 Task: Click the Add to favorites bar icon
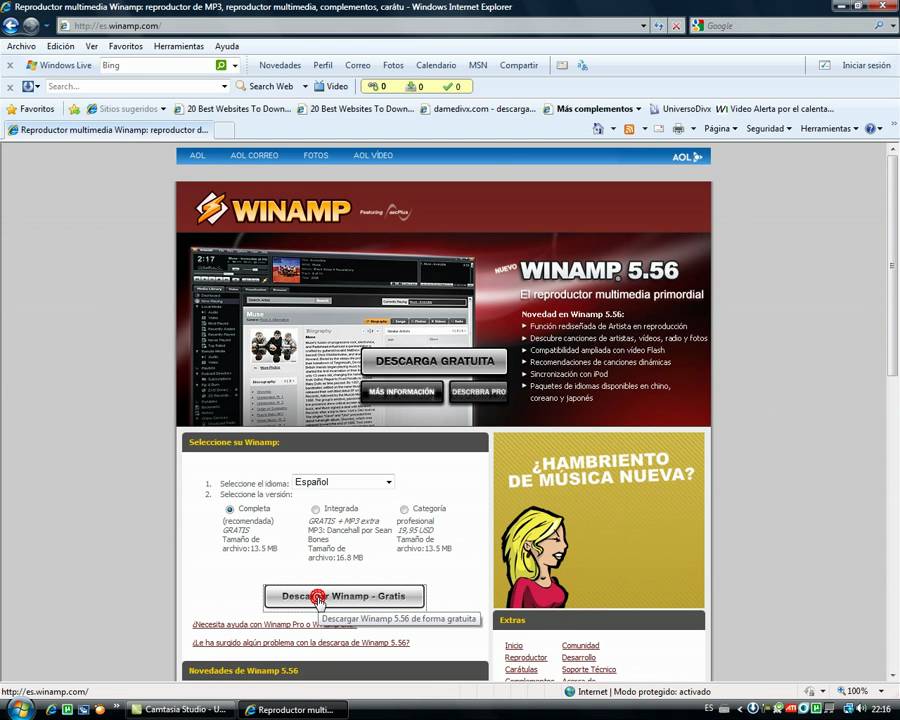[74, 109]
